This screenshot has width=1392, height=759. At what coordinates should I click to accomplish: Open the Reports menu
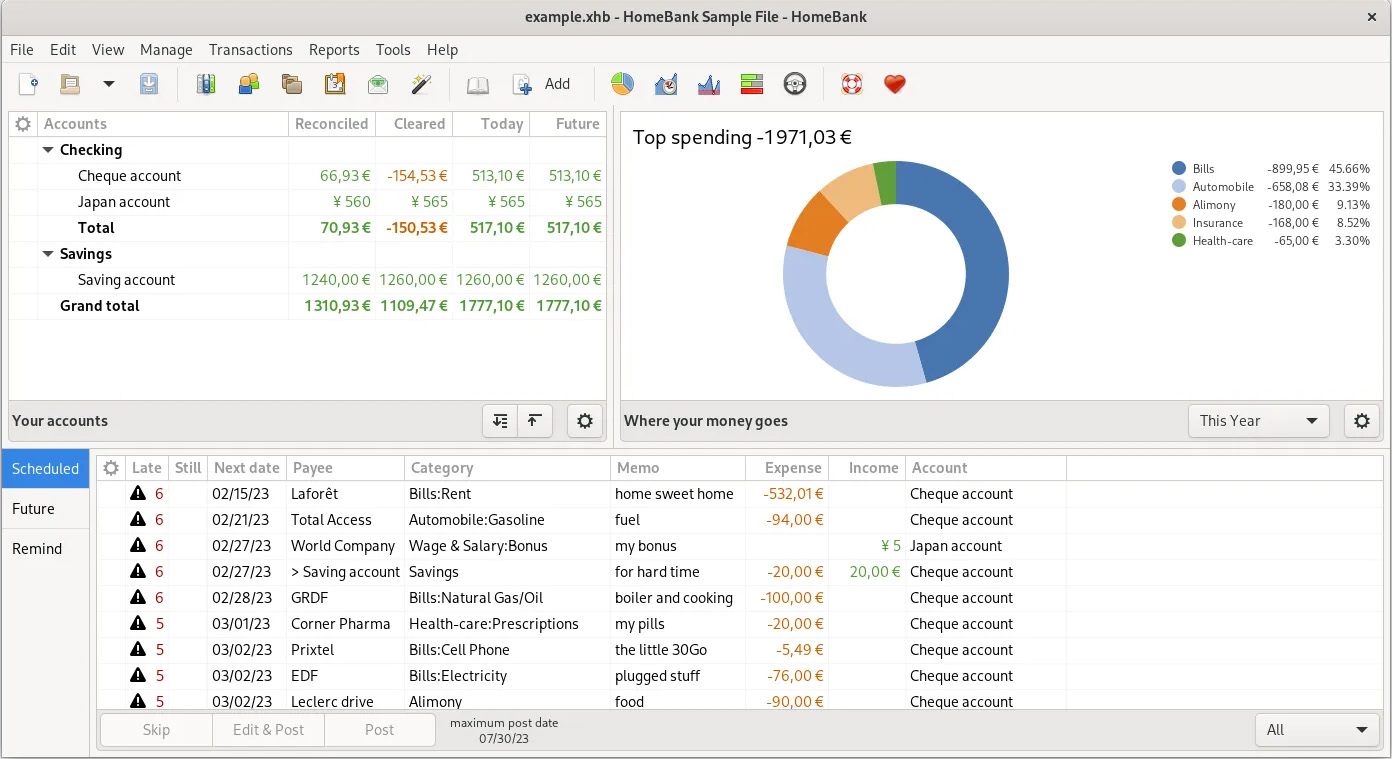pyautogui.click(x=333, y=50)
